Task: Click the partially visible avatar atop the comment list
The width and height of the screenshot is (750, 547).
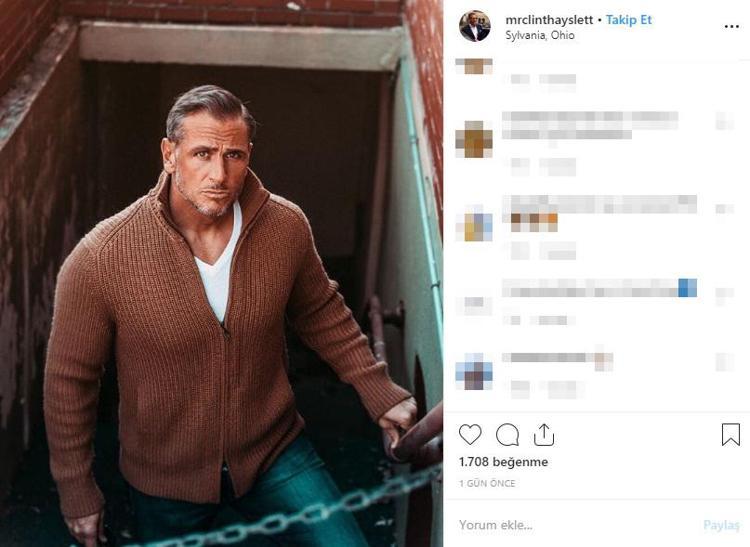Action: pos(475,66)
